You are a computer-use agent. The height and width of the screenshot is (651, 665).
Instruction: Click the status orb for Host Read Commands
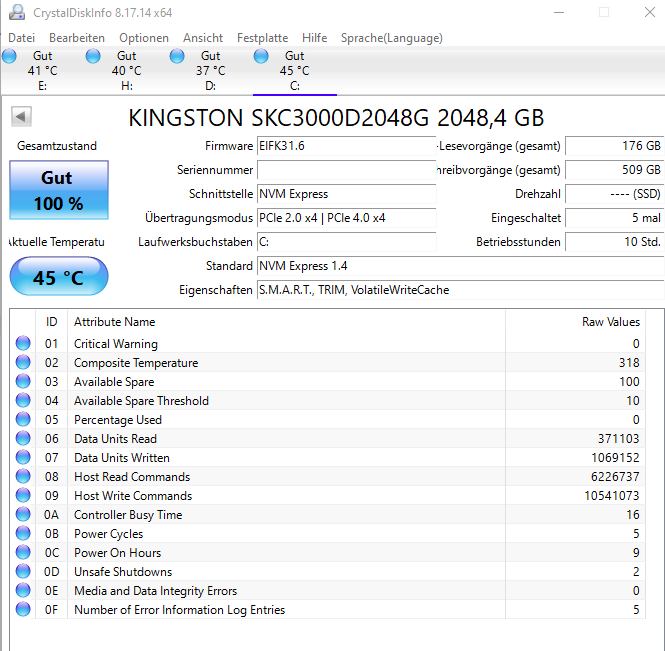[23, 476]
